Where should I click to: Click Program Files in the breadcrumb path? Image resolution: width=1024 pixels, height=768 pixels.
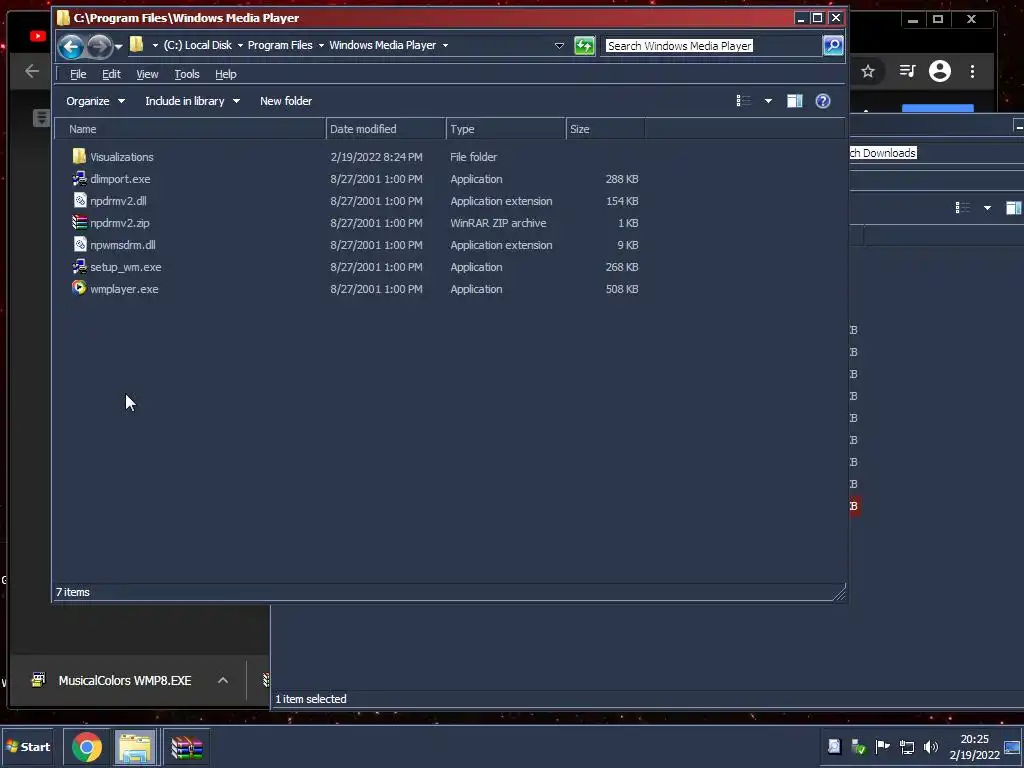pyautogui.click(x=280, y=45)
